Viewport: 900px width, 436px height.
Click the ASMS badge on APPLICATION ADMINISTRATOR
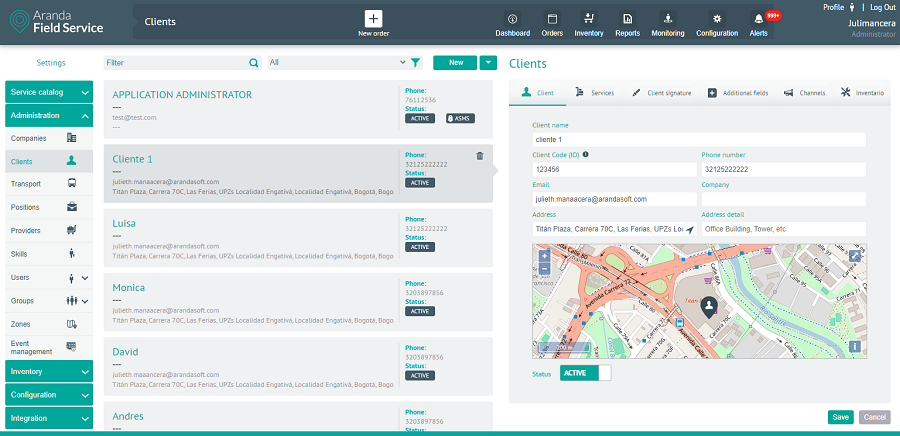(x=460, y=119)
